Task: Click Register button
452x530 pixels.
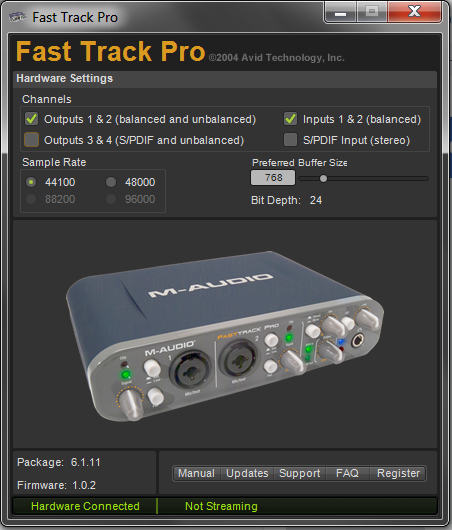Action: pyautogui.click(x=398, y=473)
